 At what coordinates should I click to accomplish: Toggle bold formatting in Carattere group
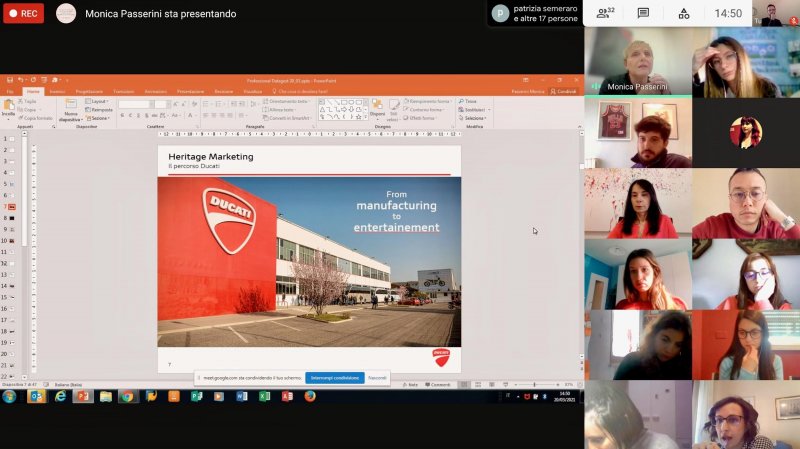(x=122, y=116)
